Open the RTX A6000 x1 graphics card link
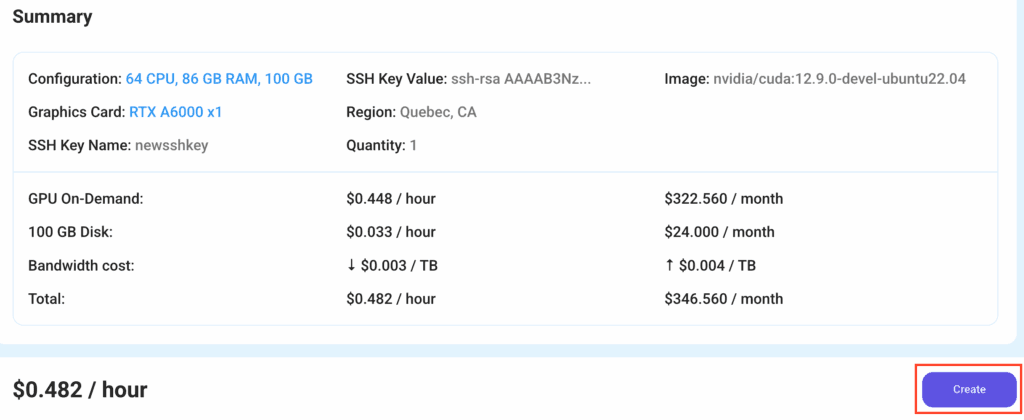Image resolution: width=1024 pixels, height=420 pixels. click(175, 112)
